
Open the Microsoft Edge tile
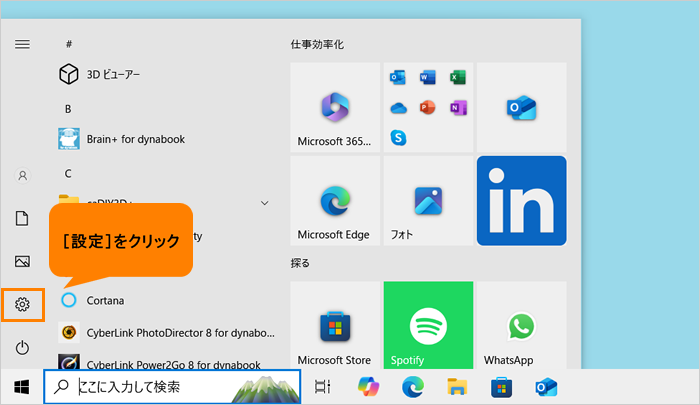[x=335, y=200]
